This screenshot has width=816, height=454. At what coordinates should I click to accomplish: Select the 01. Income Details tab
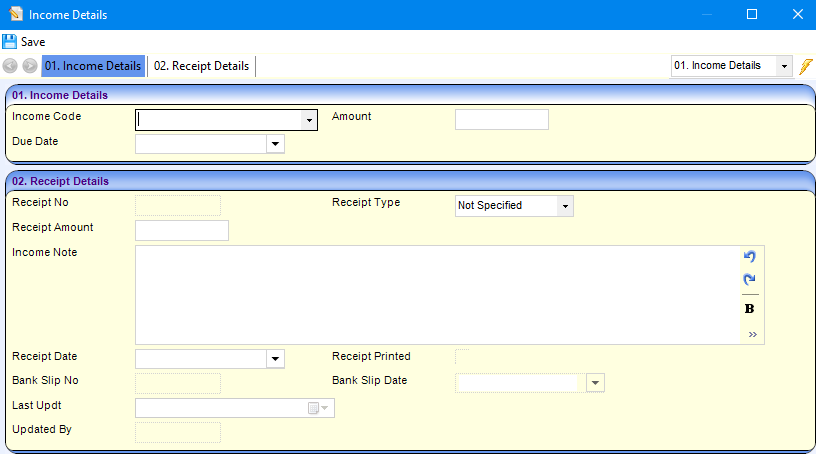pyautogui.click(x=93, y=66)
